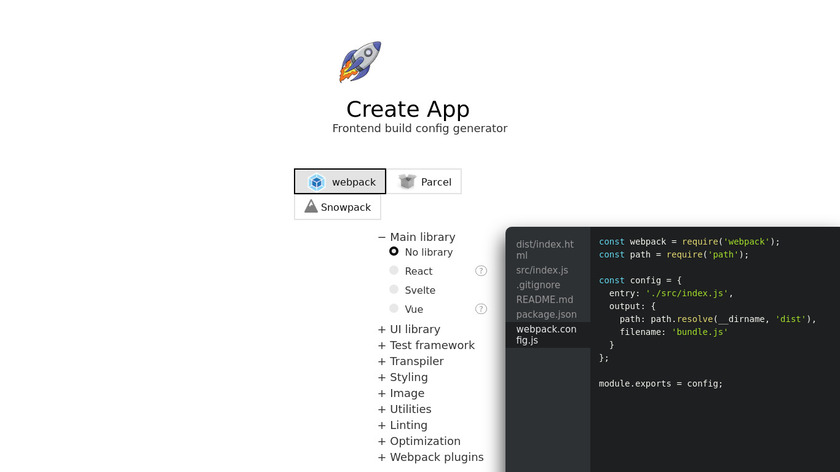Expand the Webpack plugins section

coord(431,457)
